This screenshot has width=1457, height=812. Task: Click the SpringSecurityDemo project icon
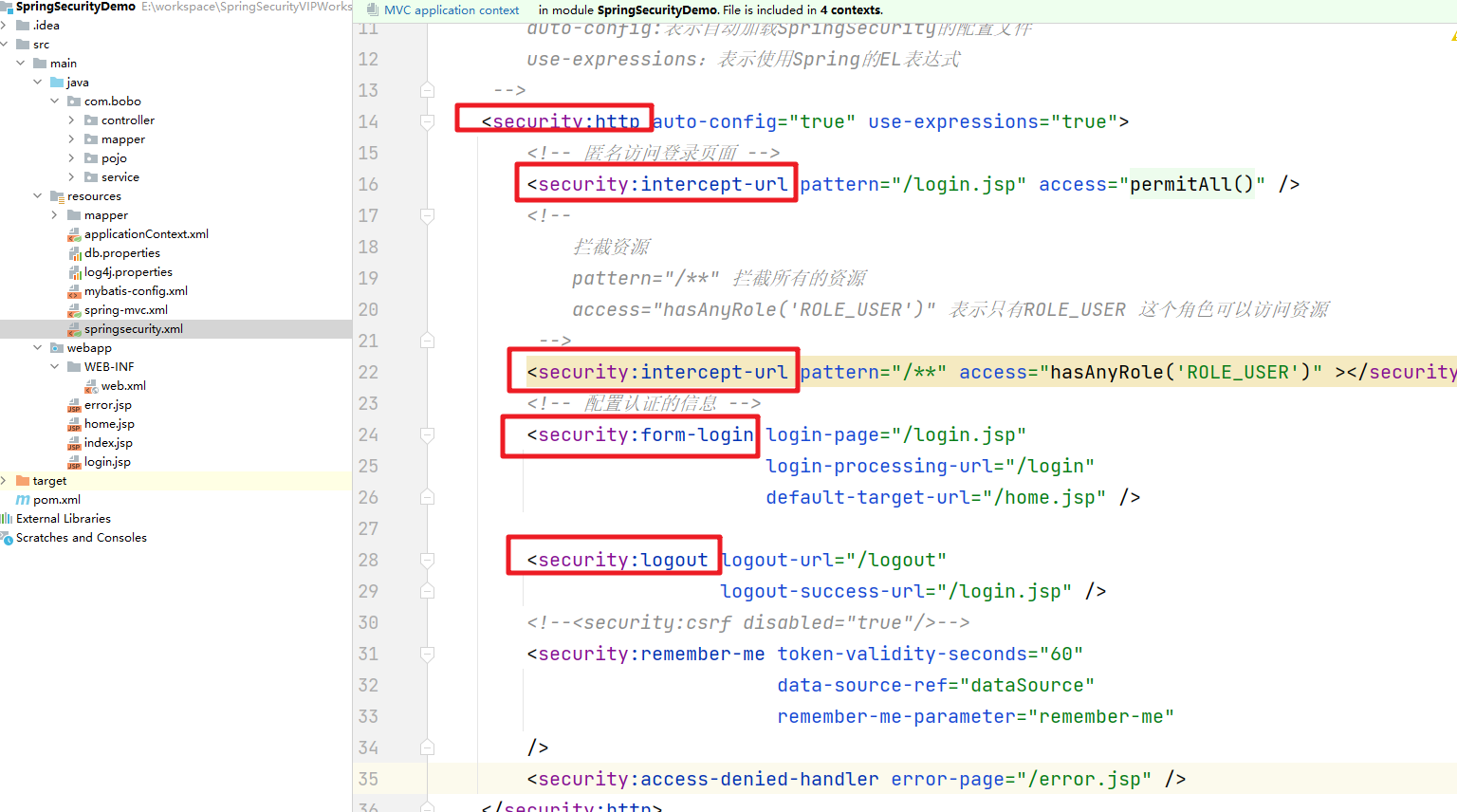point(7,7)
